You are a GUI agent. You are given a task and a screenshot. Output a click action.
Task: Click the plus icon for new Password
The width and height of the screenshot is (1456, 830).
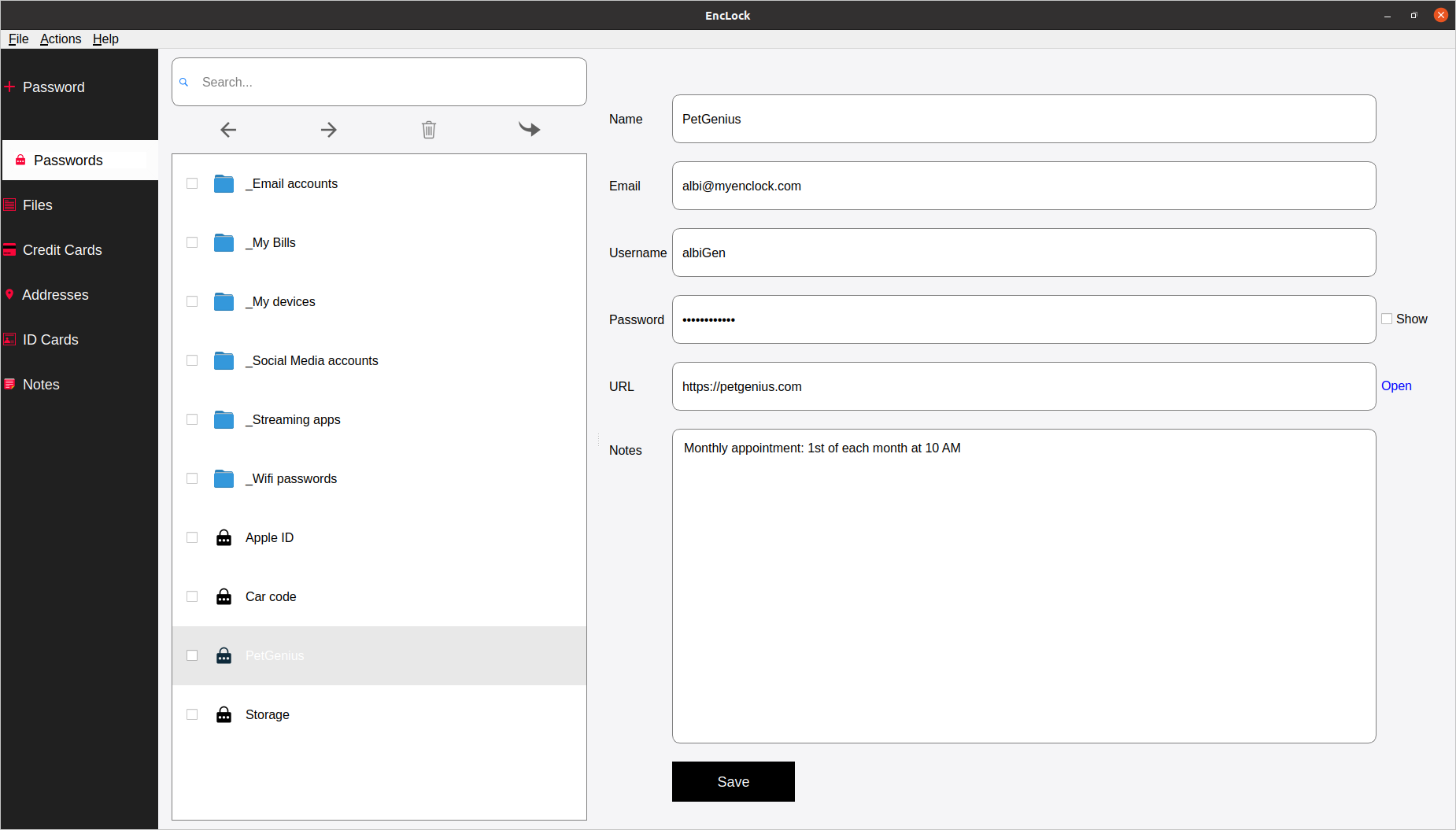pyautogui.click(x=9, y=87)
